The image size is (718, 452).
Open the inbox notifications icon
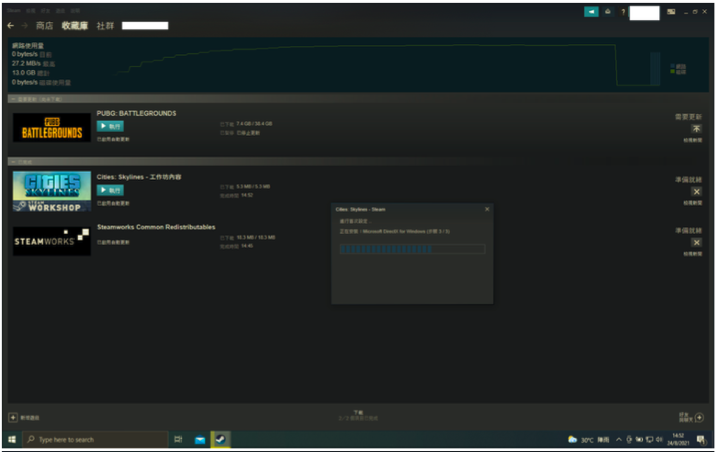608,12
